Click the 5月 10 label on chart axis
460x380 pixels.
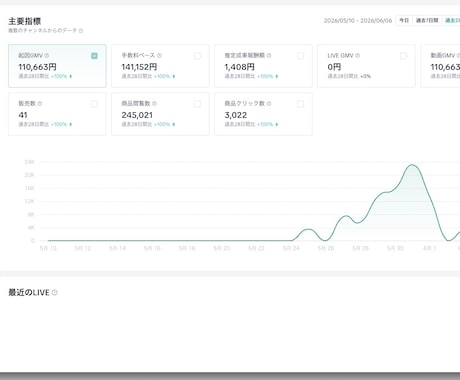coord(48,248)
